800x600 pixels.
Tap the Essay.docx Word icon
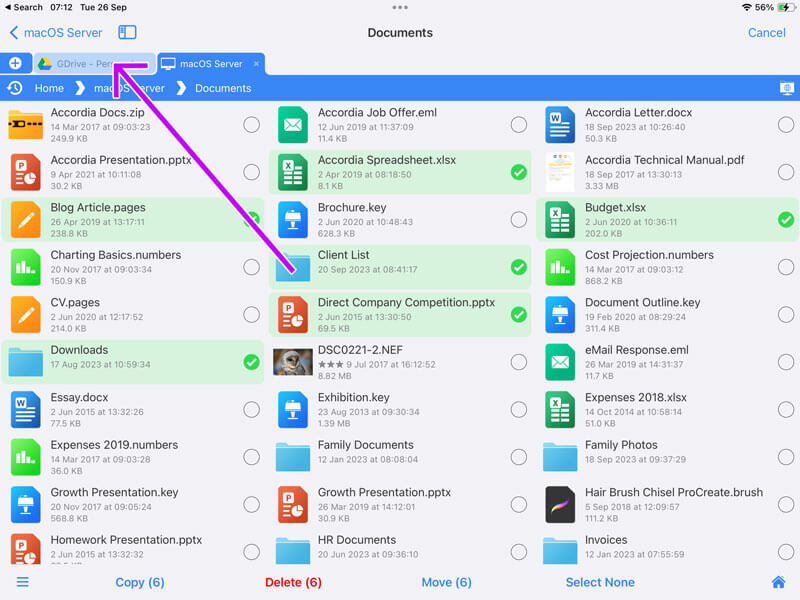click(x=26, y=410)
